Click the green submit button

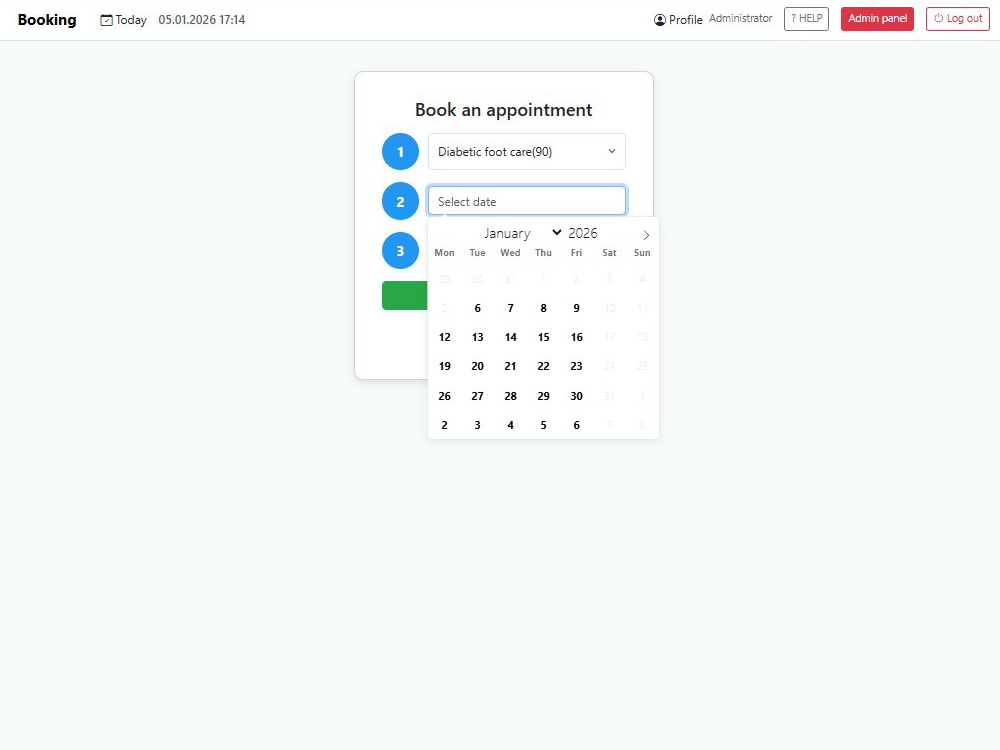coord(404,295)
